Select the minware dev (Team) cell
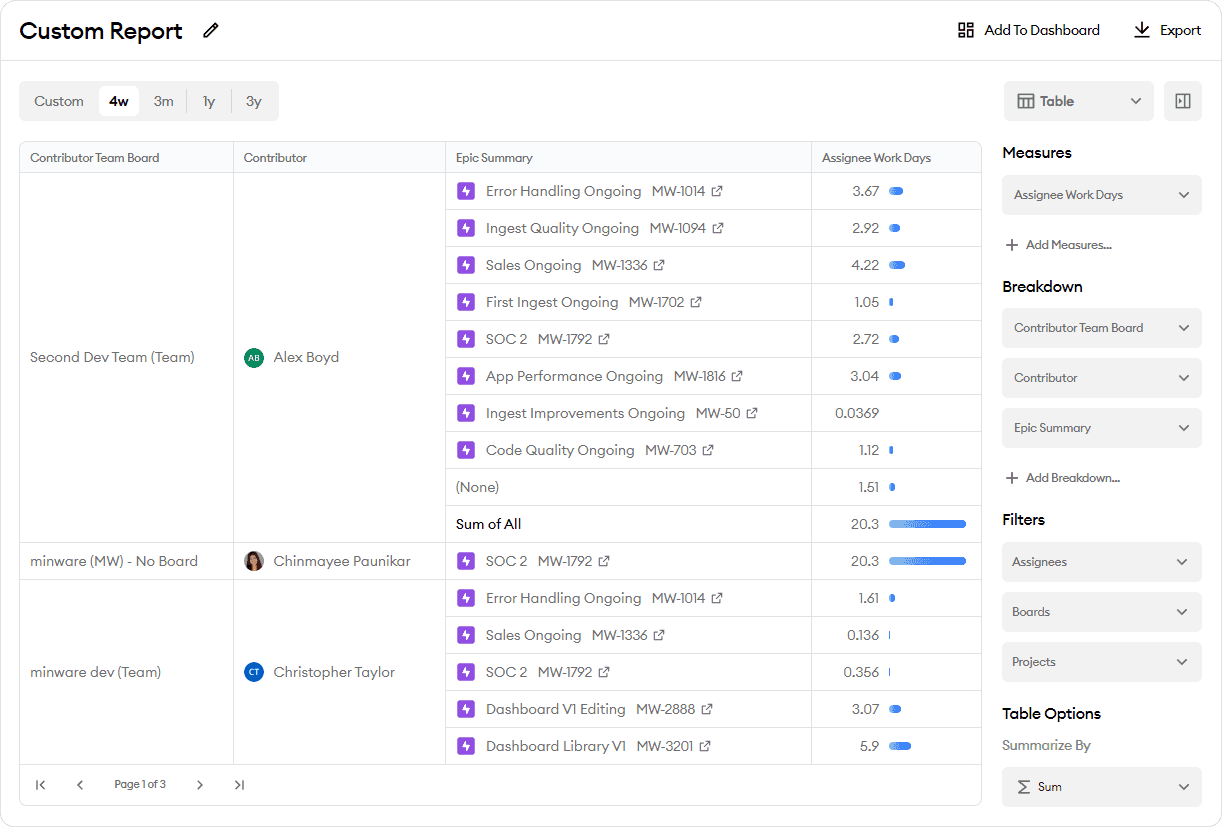This screenshot has height=827, width=1222. click(126, 672)
